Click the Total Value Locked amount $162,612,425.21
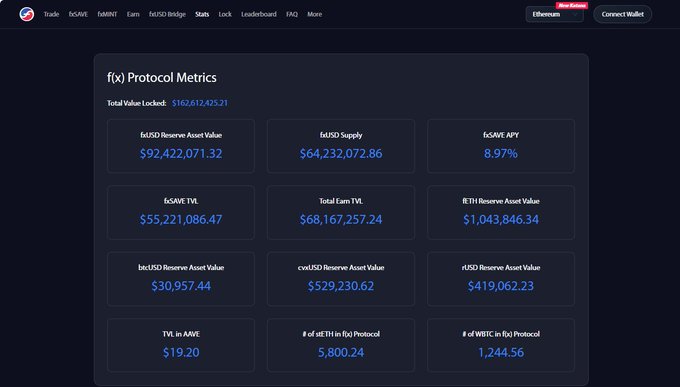680x387 pixels. [x=199, y=103]
